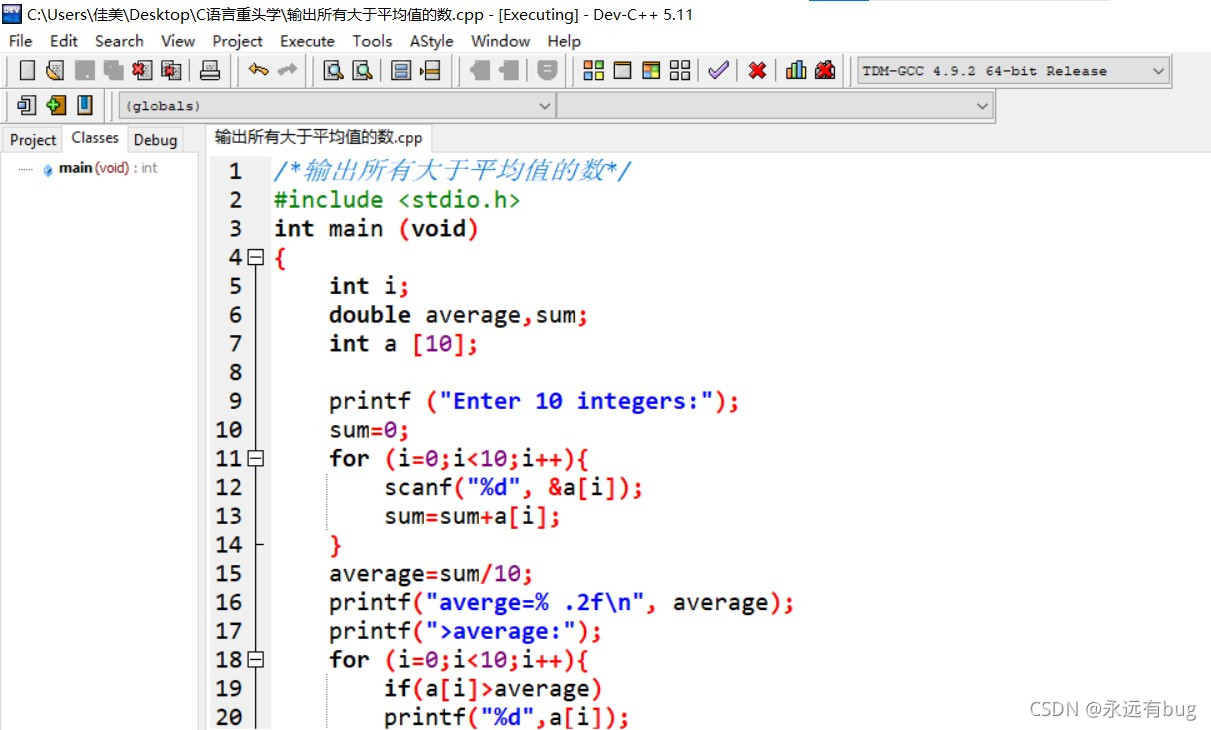Click the Print toolbar icon

(210, 70)
